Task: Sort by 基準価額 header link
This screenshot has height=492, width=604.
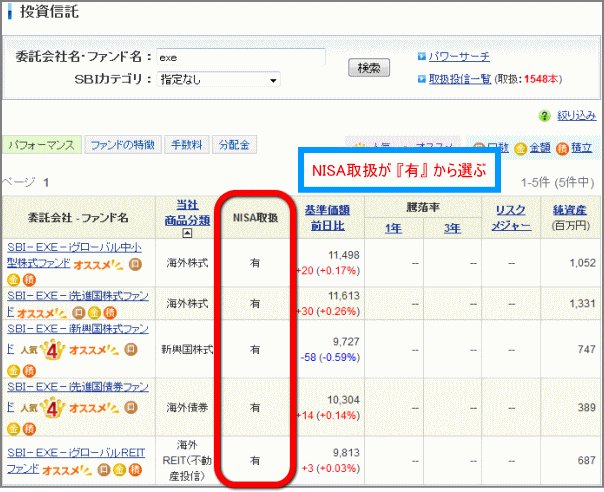Action: [x=327, y=210]
